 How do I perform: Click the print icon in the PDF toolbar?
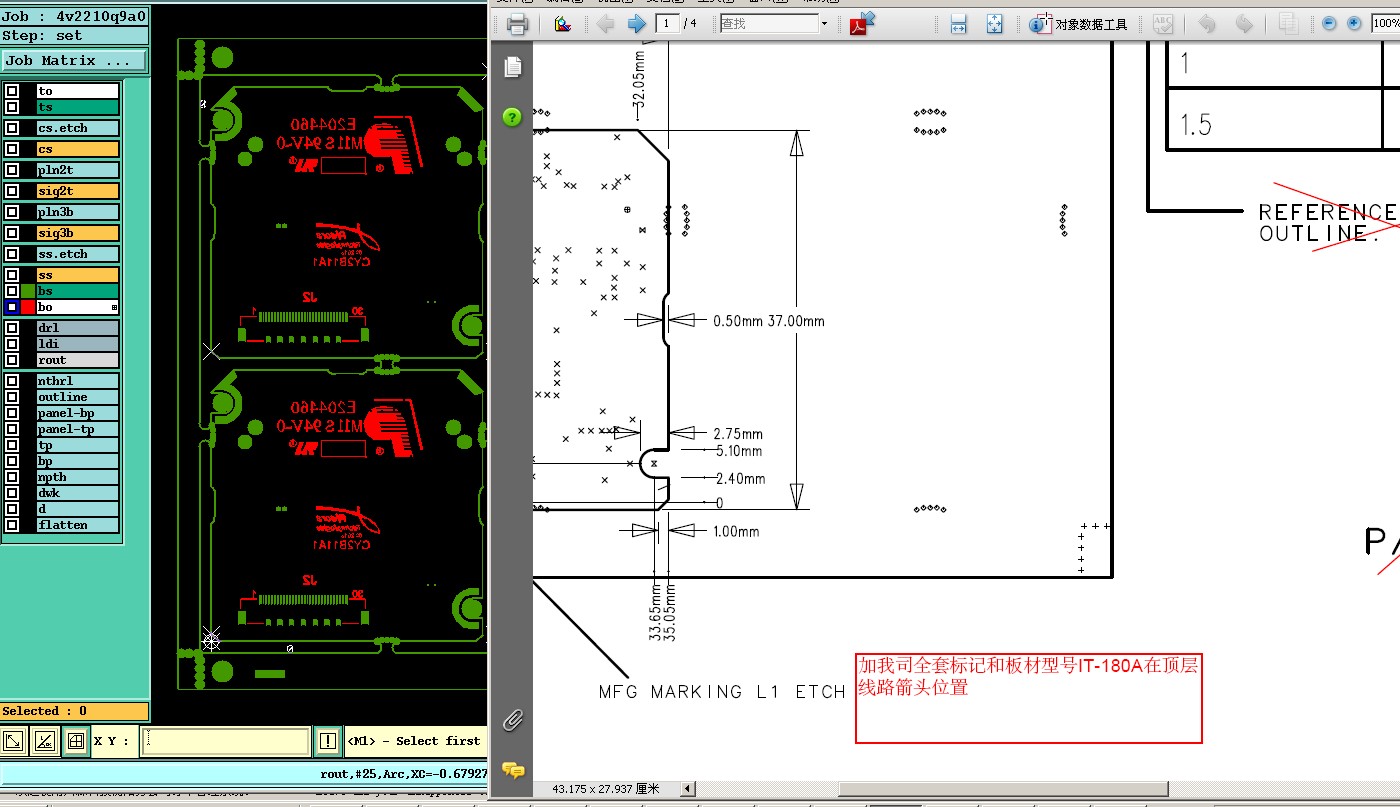click(517, 24)
